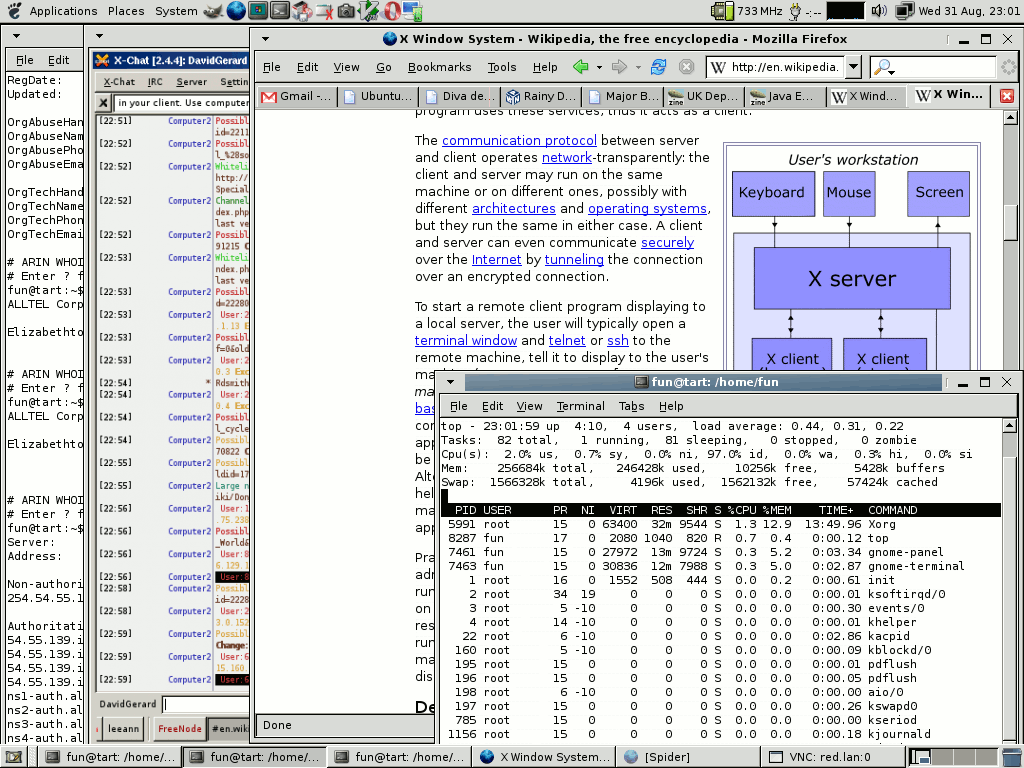The image size is (1024, 768).
Task: Click the X-Chat message input field
Action: (x=205, y=704)
